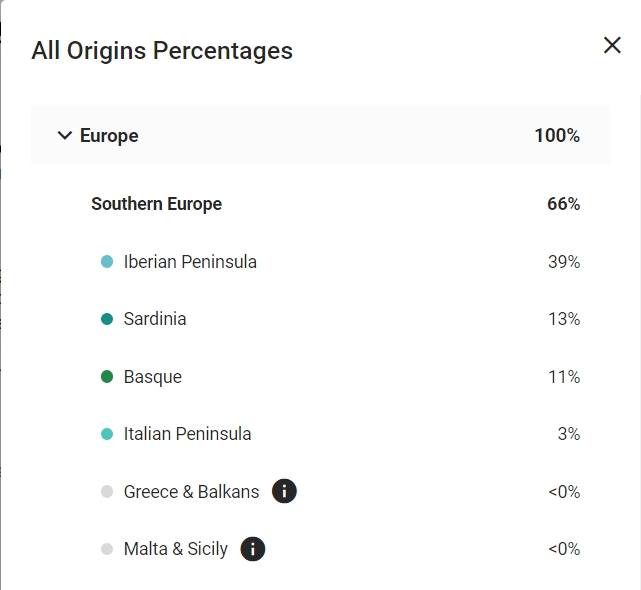This screenshot has height=590, width=641.
Task: Open info icon for Malta & Sicily
Action: click(x=253, y=549)
